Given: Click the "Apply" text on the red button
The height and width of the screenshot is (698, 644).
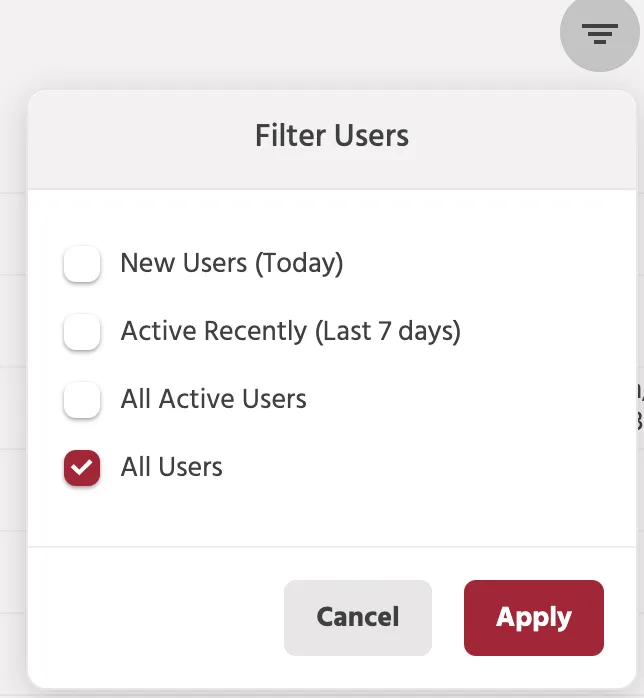Looking at the screenshot, I should point(534,618).
